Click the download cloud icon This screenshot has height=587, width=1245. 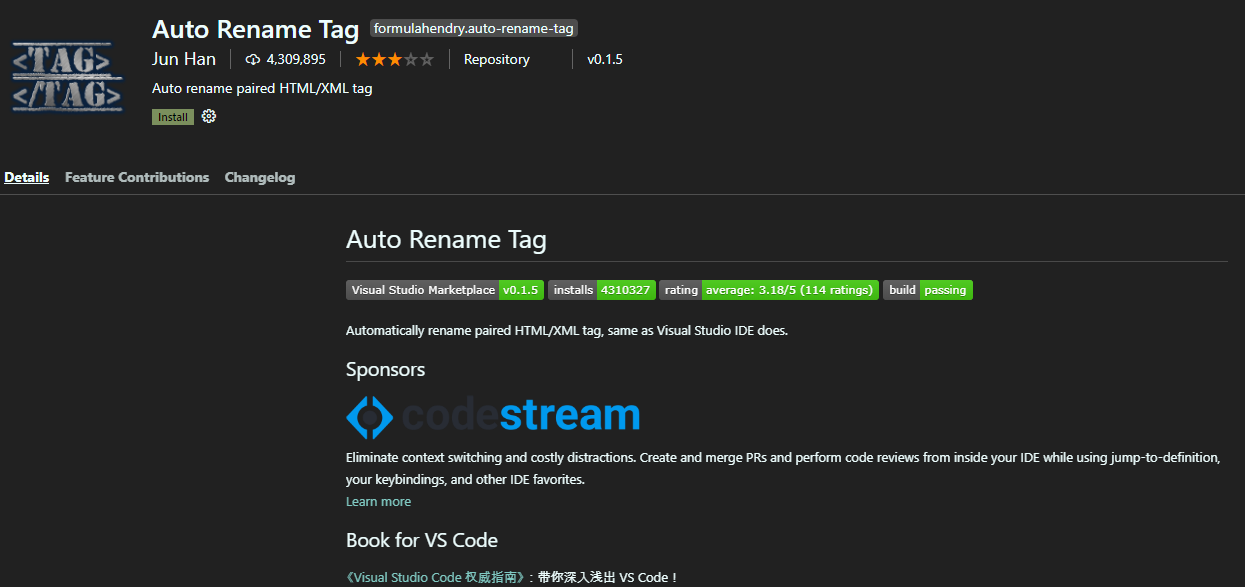[x=253, y=60]
